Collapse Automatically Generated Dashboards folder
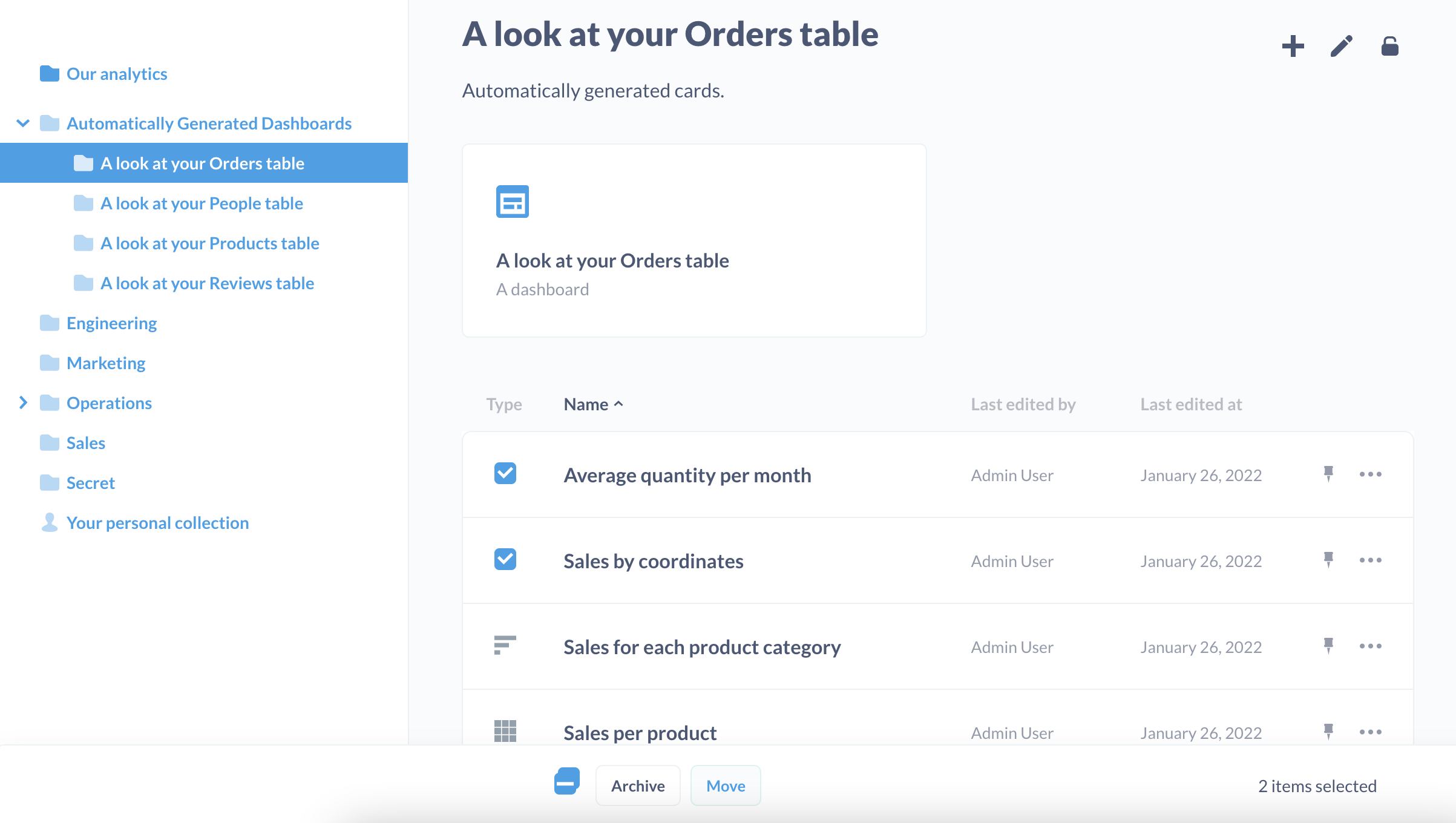1456x823 pixels. (x=23, y=123)
